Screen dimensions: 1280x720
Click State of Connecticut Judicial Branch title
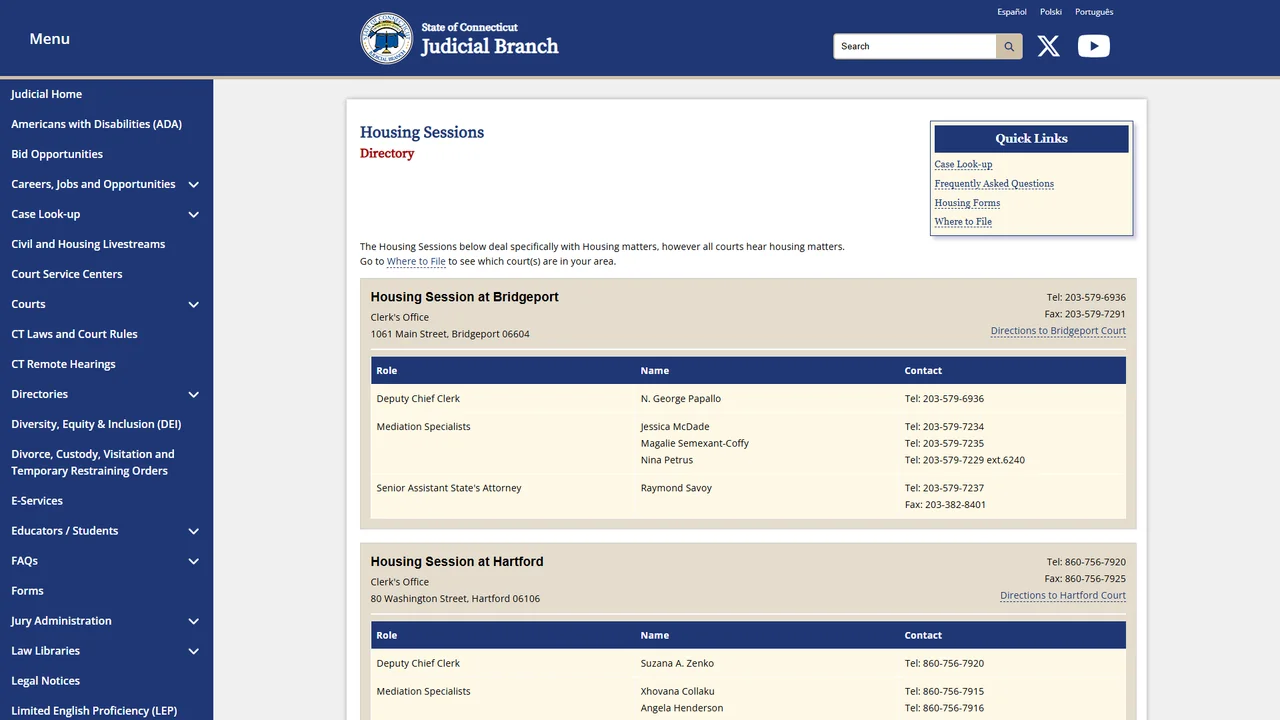tap(490, 39)
